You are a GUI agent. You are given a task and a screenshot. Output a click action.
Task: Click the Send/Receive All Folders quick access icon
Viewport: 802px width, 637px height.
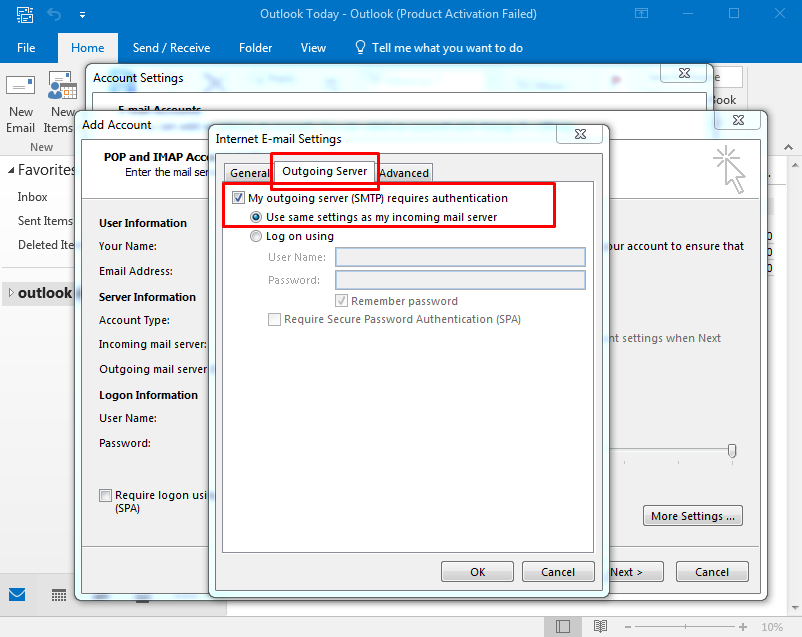coord(25,14)
